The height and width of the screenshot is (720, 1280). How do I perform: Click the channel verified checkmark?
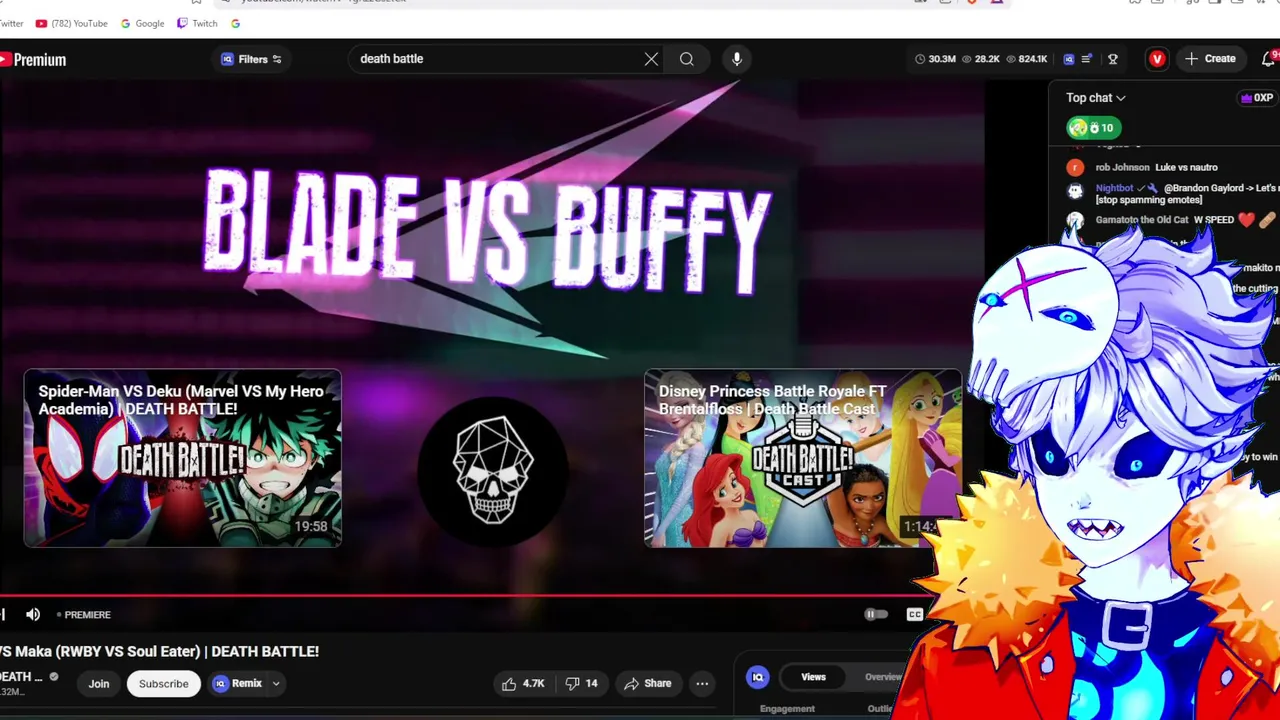pyautogui.click(x=54, y=677)
